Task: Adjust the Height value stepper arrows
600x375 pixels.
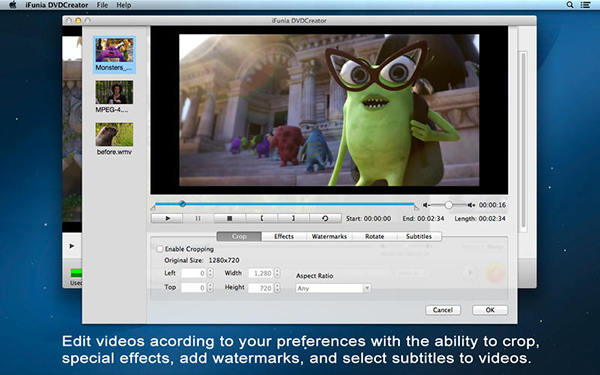Action: click(x=277, y=288)
